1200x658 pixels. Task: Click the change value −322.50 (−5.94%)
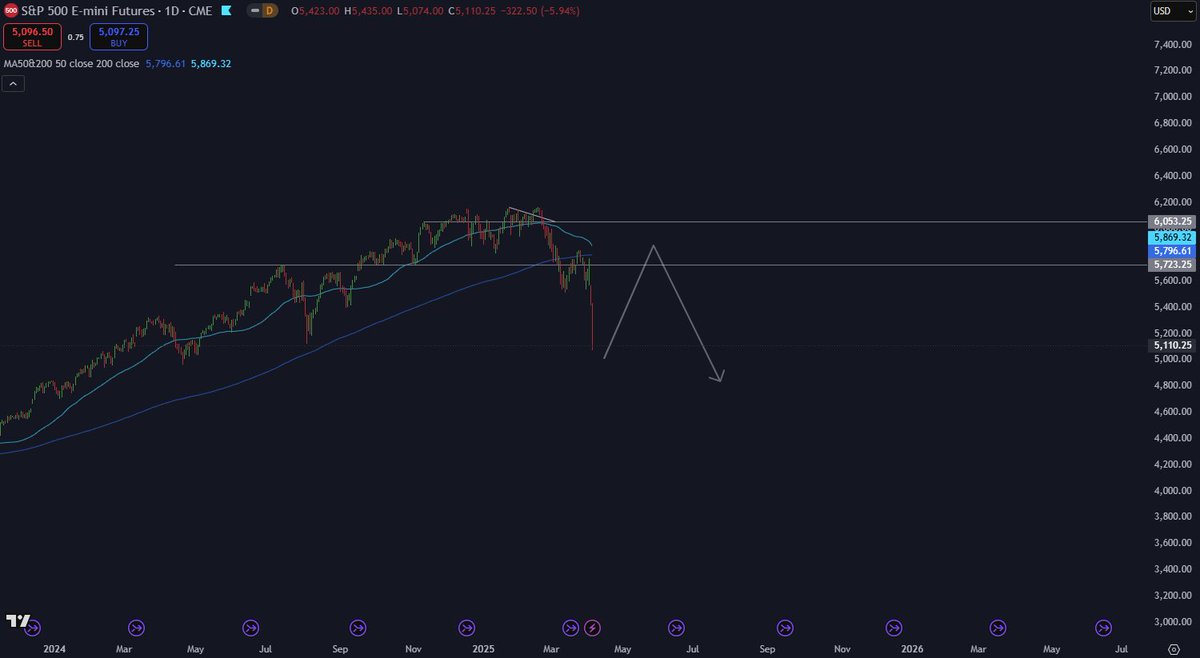point(542,10)
